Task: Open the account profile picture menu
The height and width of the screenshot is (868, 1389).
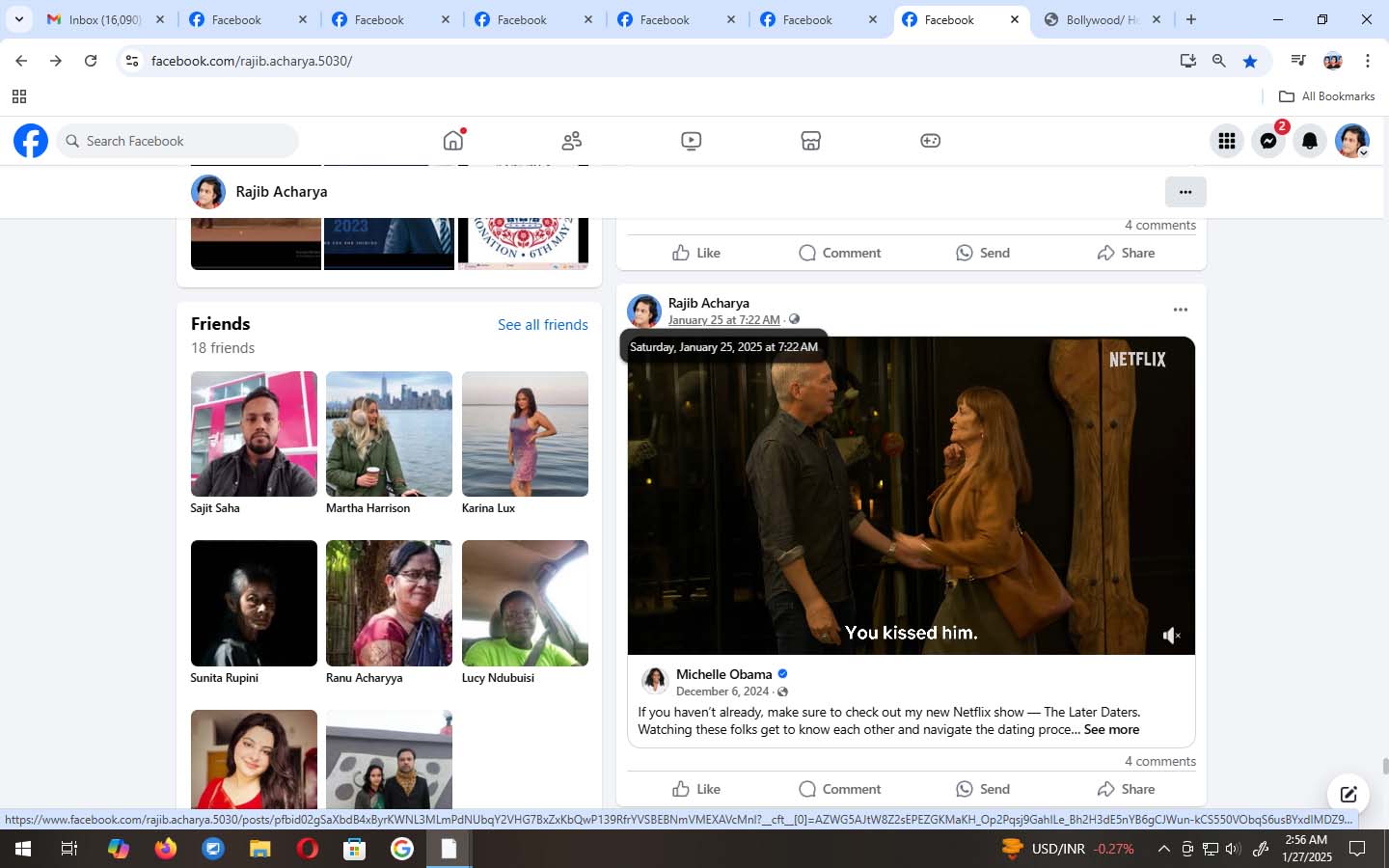Action: click(x=1352, y=141)
